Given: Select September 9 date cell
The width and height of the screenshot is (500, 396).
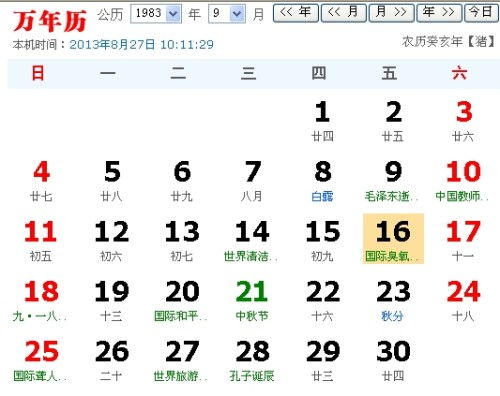Looking at the screenshot, I should (393, 181).
